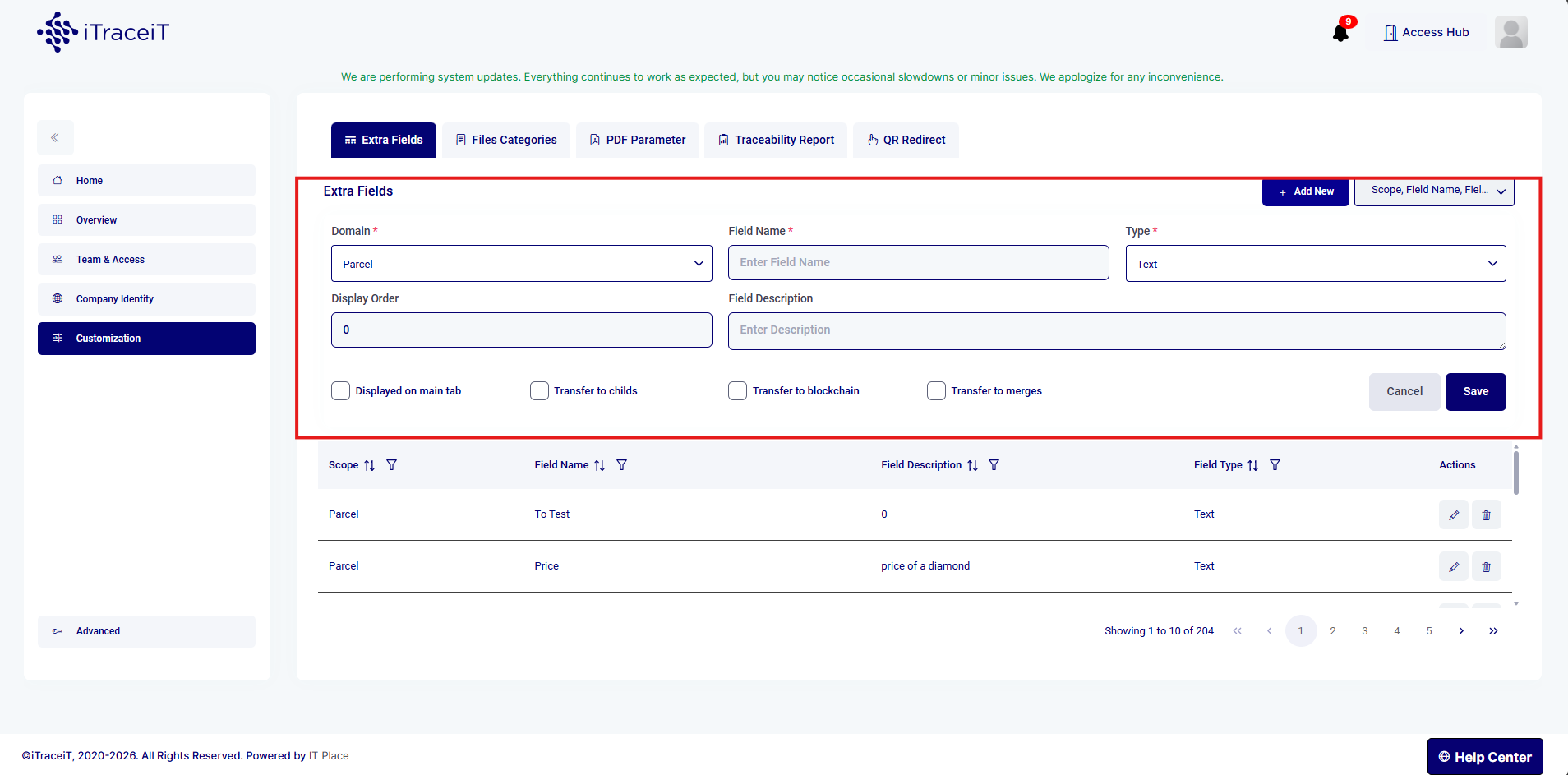
Task: Tick the 'Transfer to merges' checkbox
Action: [x=936, y=391]
